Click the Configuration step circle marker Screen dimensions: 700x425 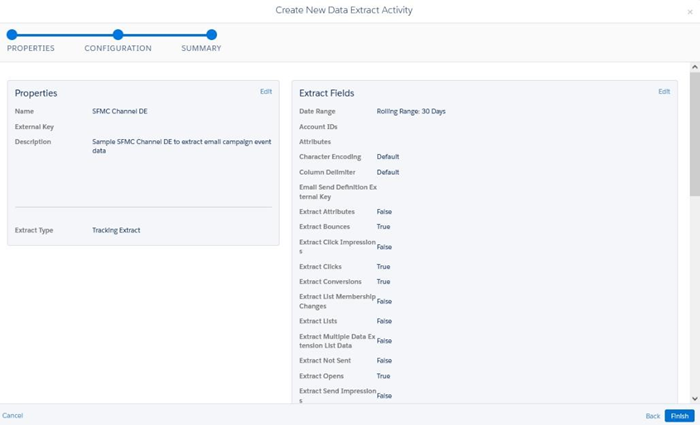coord(118,35)
